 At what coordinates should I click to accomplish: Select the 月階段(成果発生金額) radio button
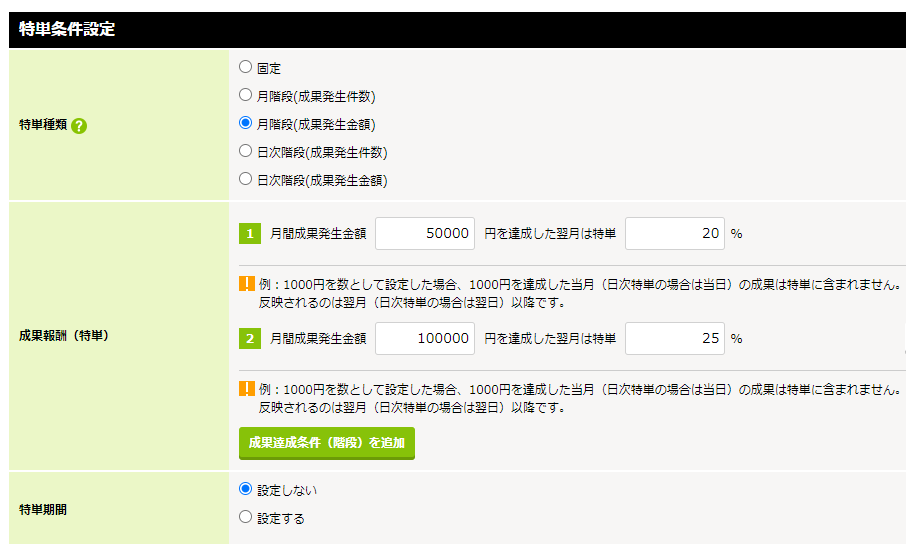click(246, 124)
